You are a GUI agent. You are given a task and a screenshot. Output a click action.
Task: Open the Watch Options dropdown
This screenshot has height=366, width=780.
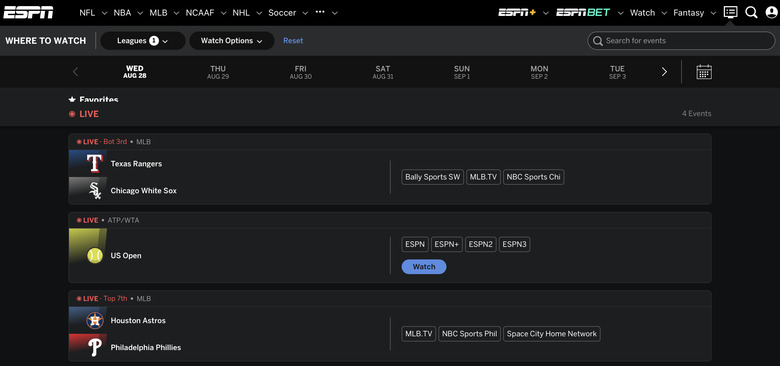point(232,41)
